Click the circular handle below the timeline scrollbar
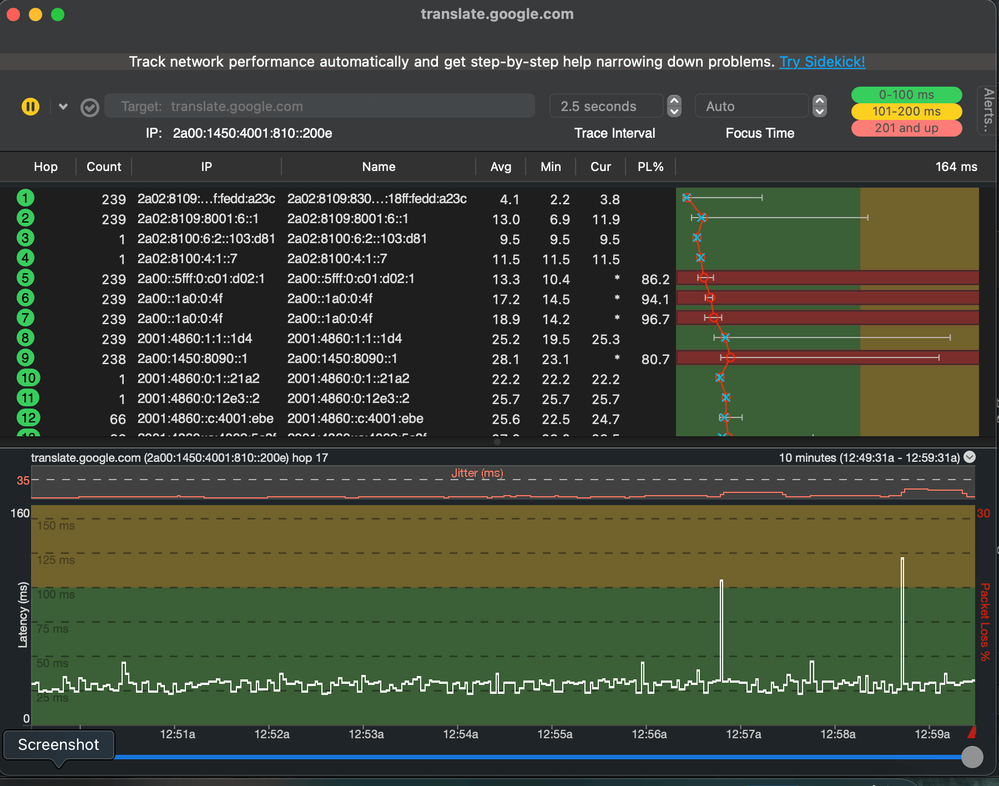999x786 pixels. (x=971, y=757)
